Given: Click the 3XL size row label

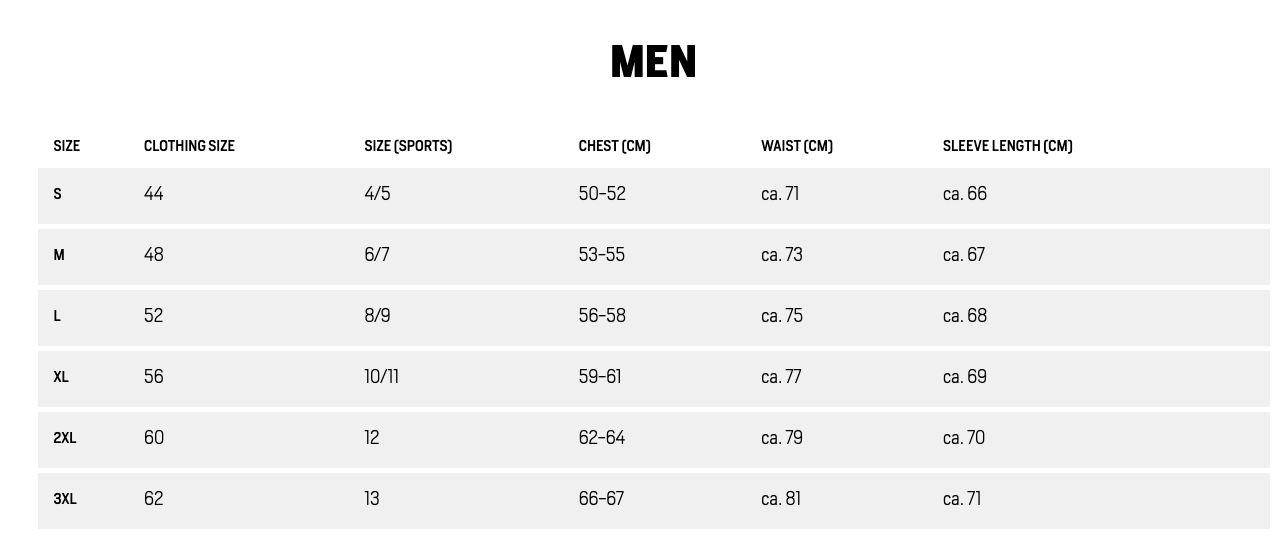Looking at the screenshot, I should pos(65,499).
